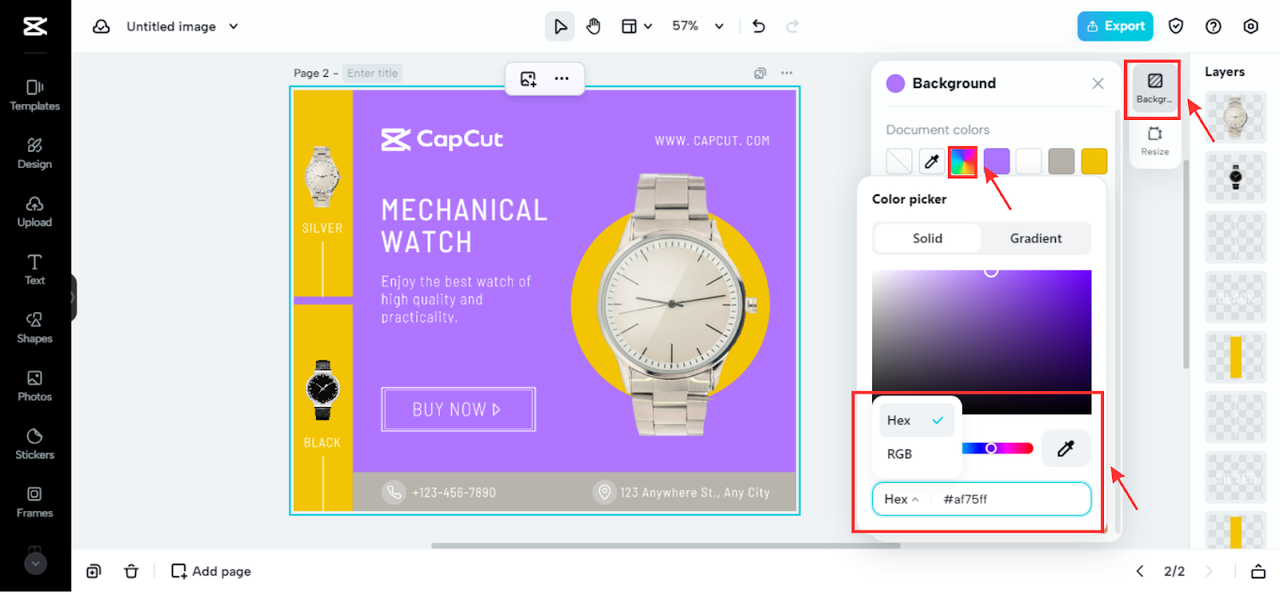Open the shield privacy icon

click(1177, 26)
